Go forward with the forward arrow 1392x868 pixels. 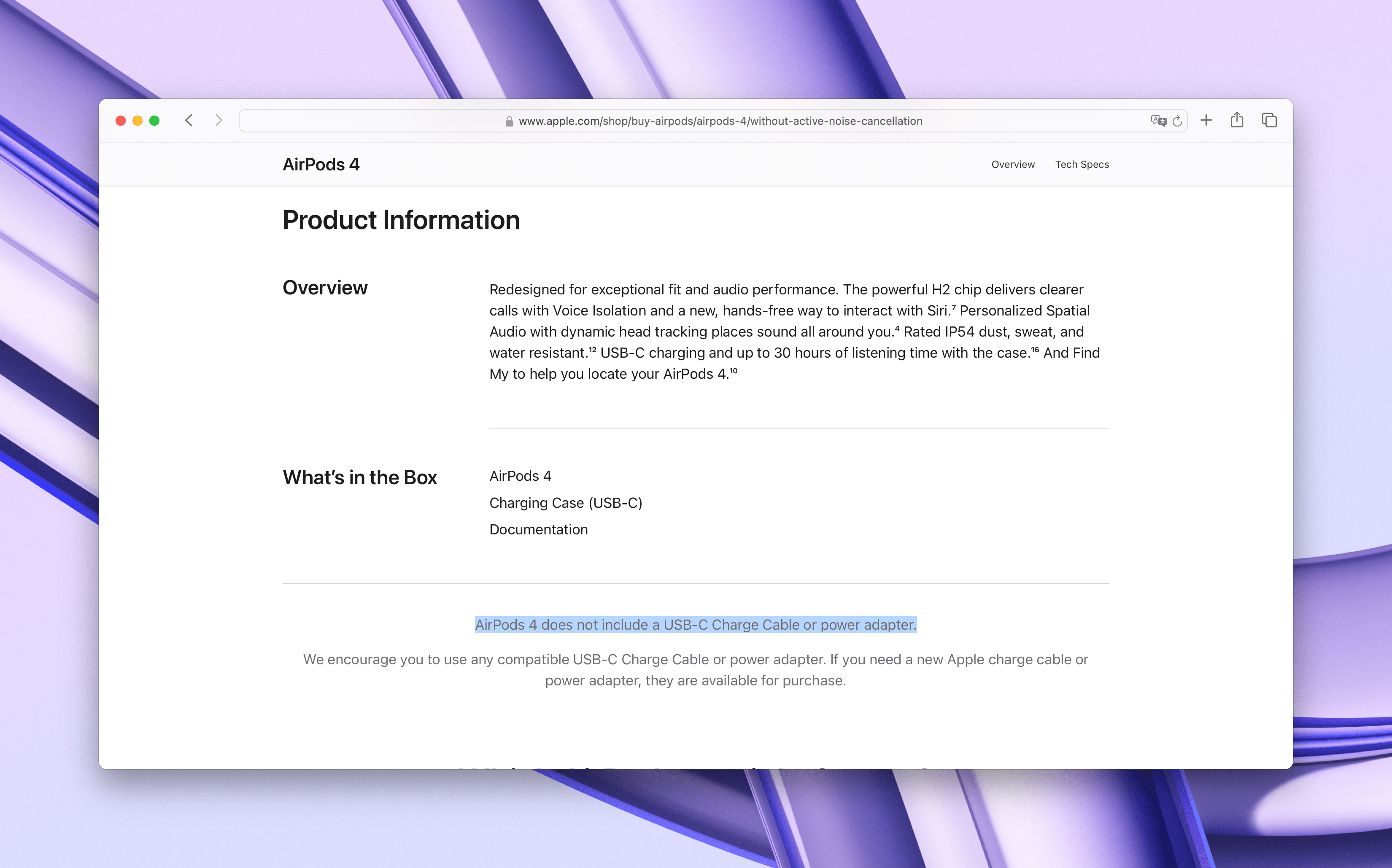219,121
